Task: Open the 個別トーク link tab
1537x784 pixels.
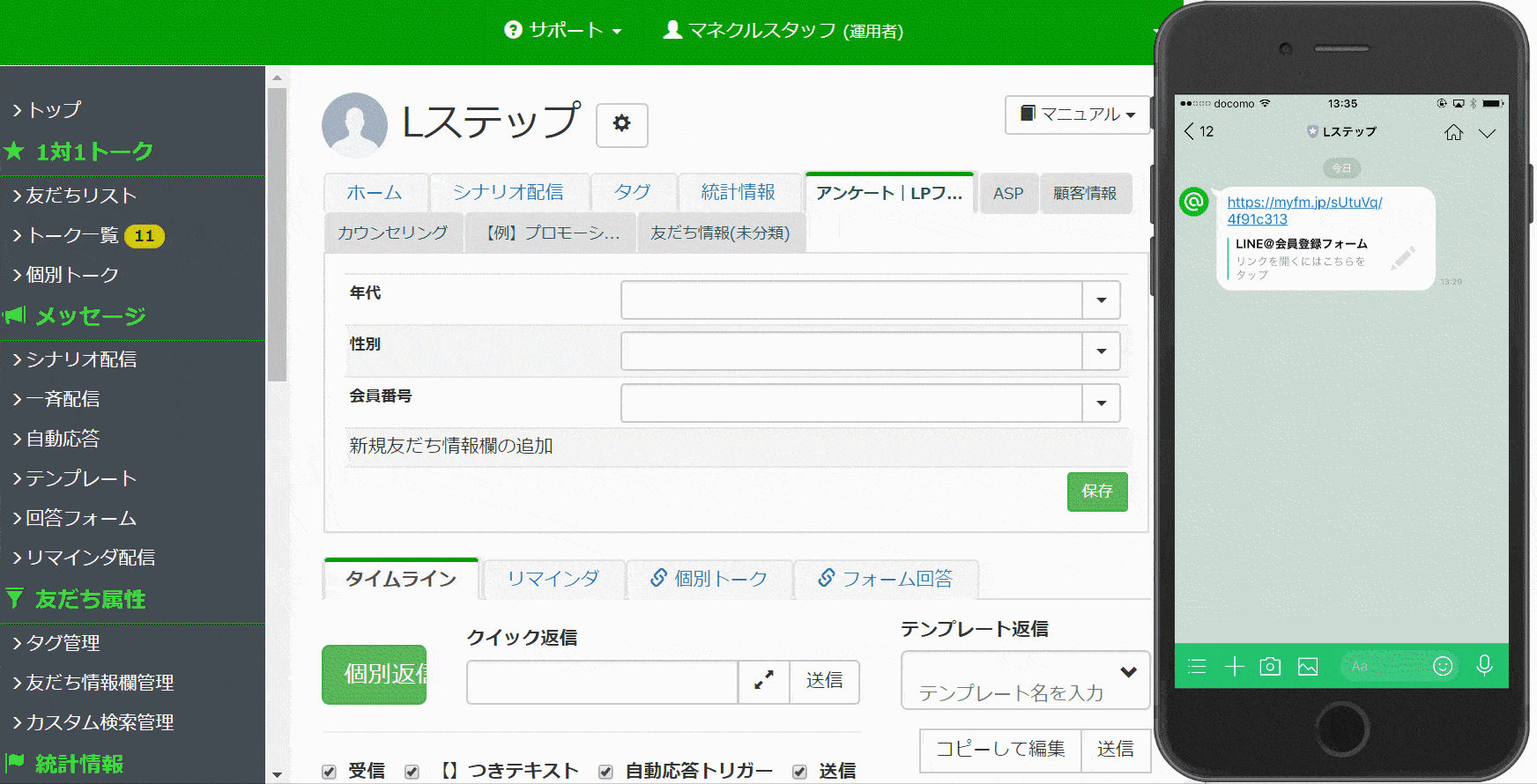Action: click(x=709, y=579)
